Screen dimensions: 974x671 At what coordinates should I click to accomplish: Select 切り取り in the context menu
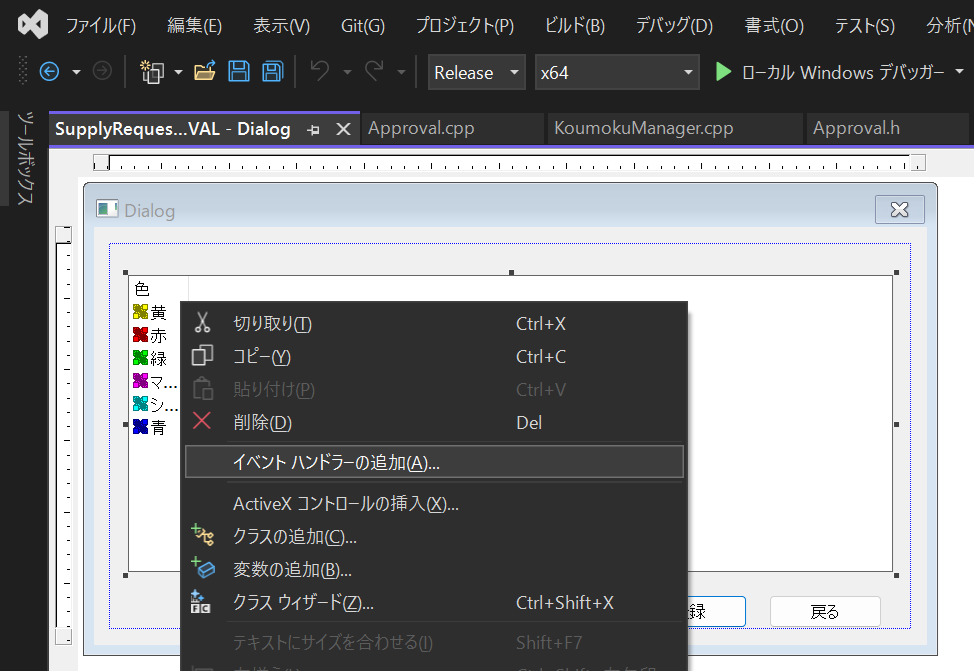[272, 323]
